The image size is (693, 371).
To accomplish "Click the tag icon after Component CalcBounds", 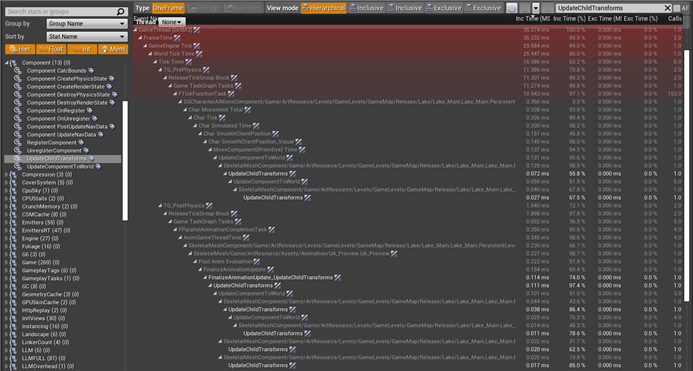I will pos(91,70).
